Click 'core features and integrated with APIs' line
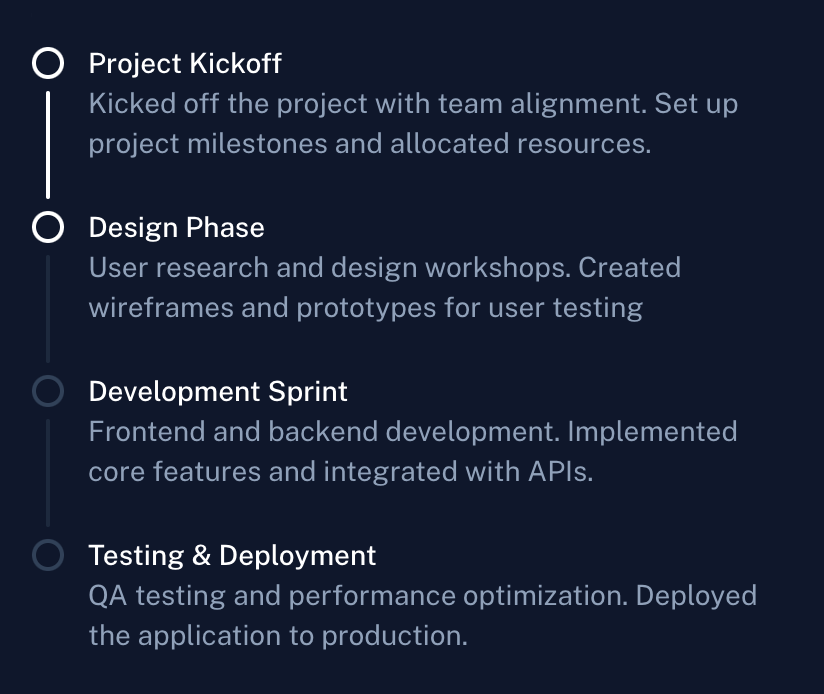Image resolution: width=824 pixels, height=694 pixels. click(341, 471)
